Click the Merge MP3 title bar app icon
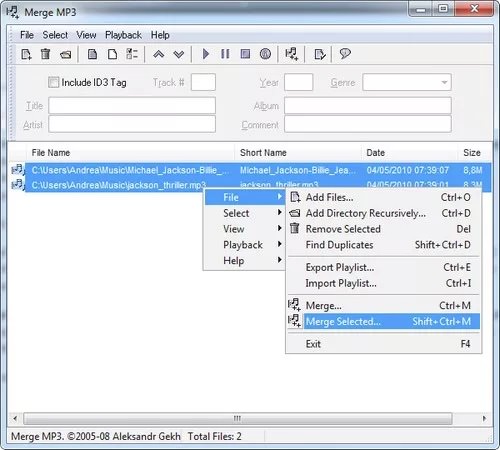 click(x=13, y=12)
